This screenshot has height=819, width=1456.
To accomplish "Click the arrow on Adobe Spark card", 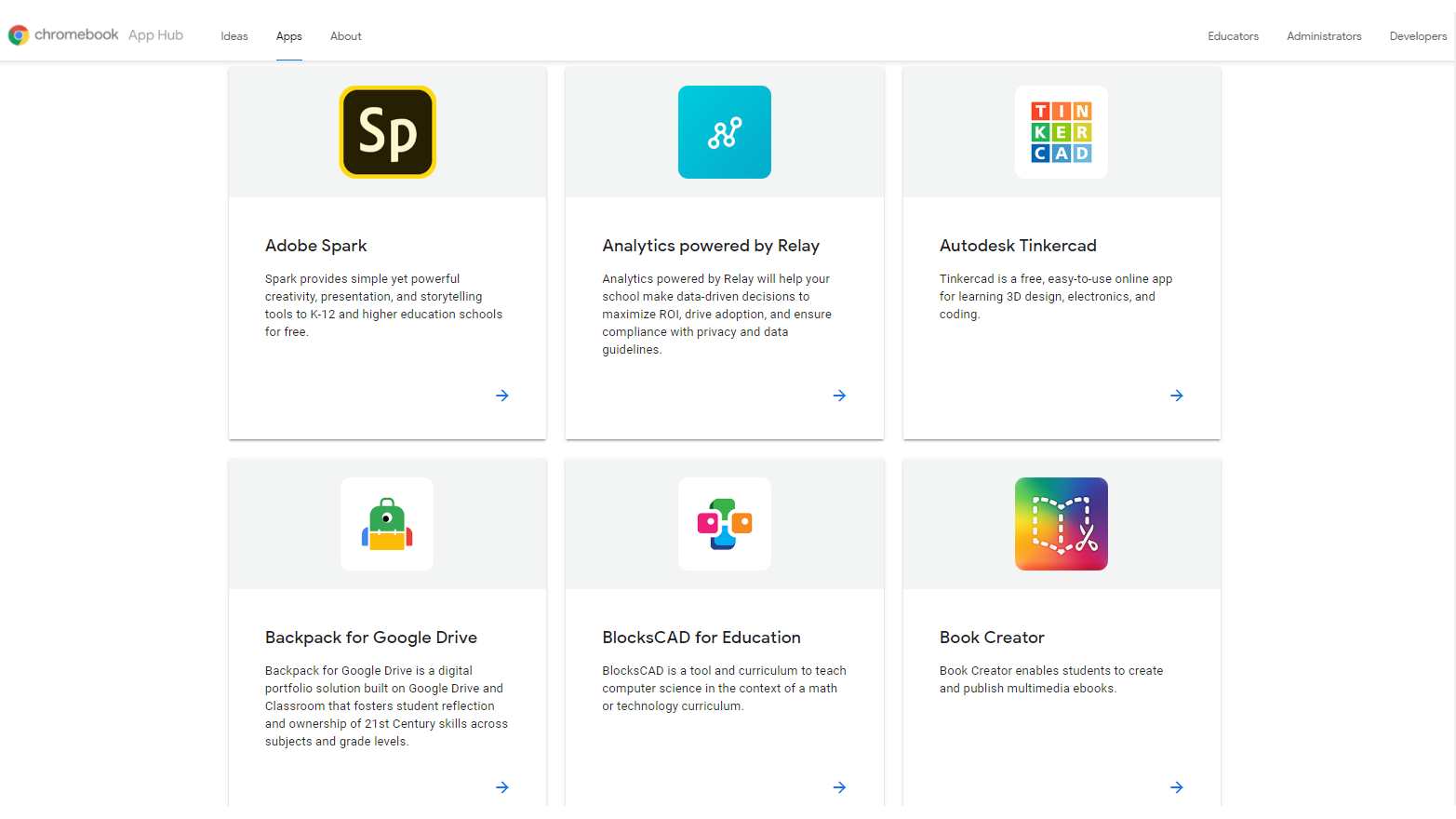I will (x=502, y=396).
